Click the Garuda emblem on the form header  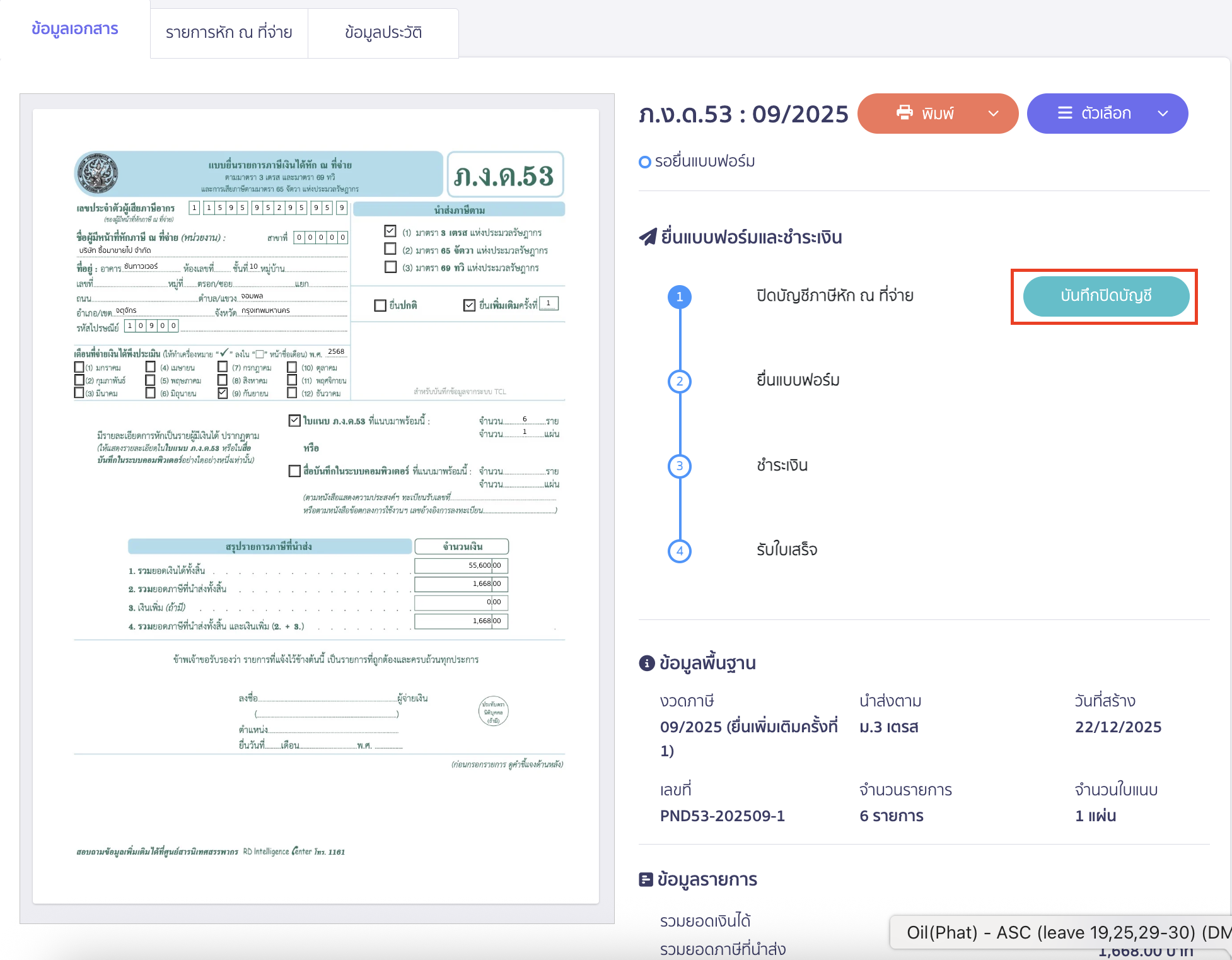(x=96, y=173)
